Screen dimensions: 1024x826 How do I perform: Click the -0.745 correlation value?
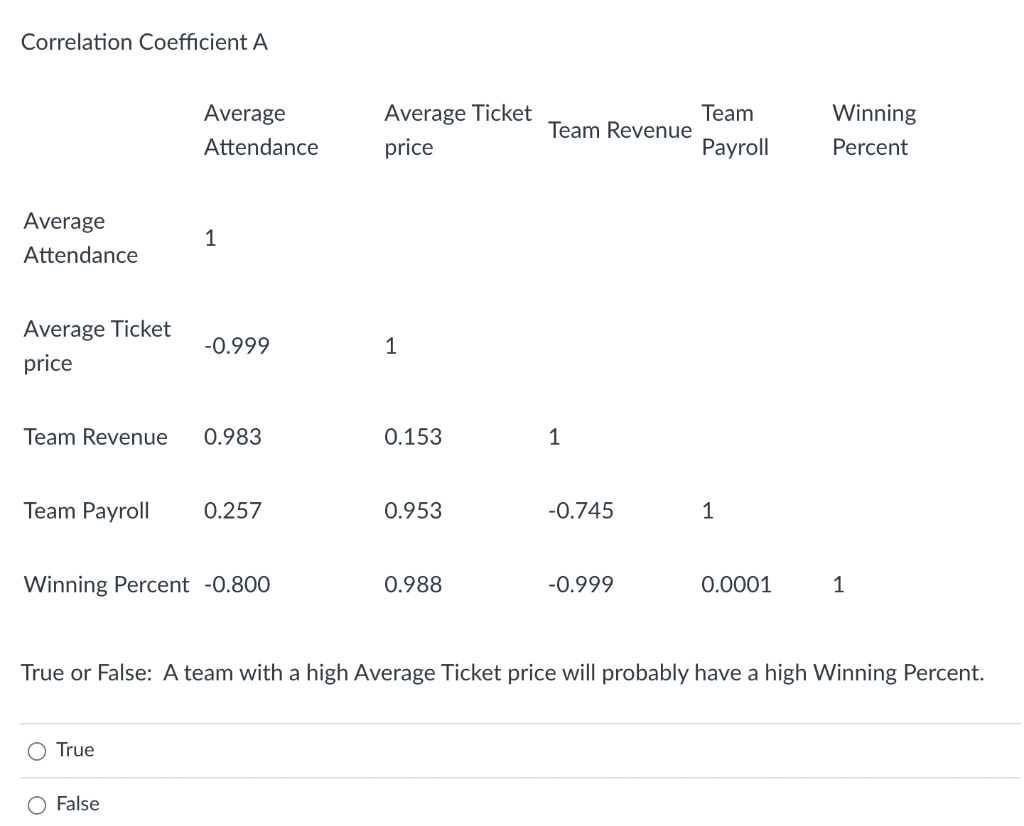[581, 511]
